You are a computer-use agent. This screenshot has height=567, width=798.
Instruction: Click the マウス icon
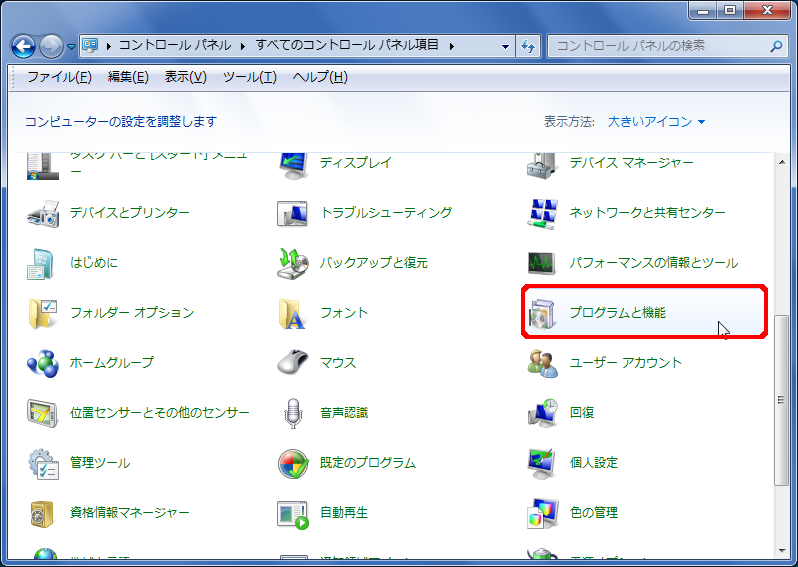tap(292, 363)
